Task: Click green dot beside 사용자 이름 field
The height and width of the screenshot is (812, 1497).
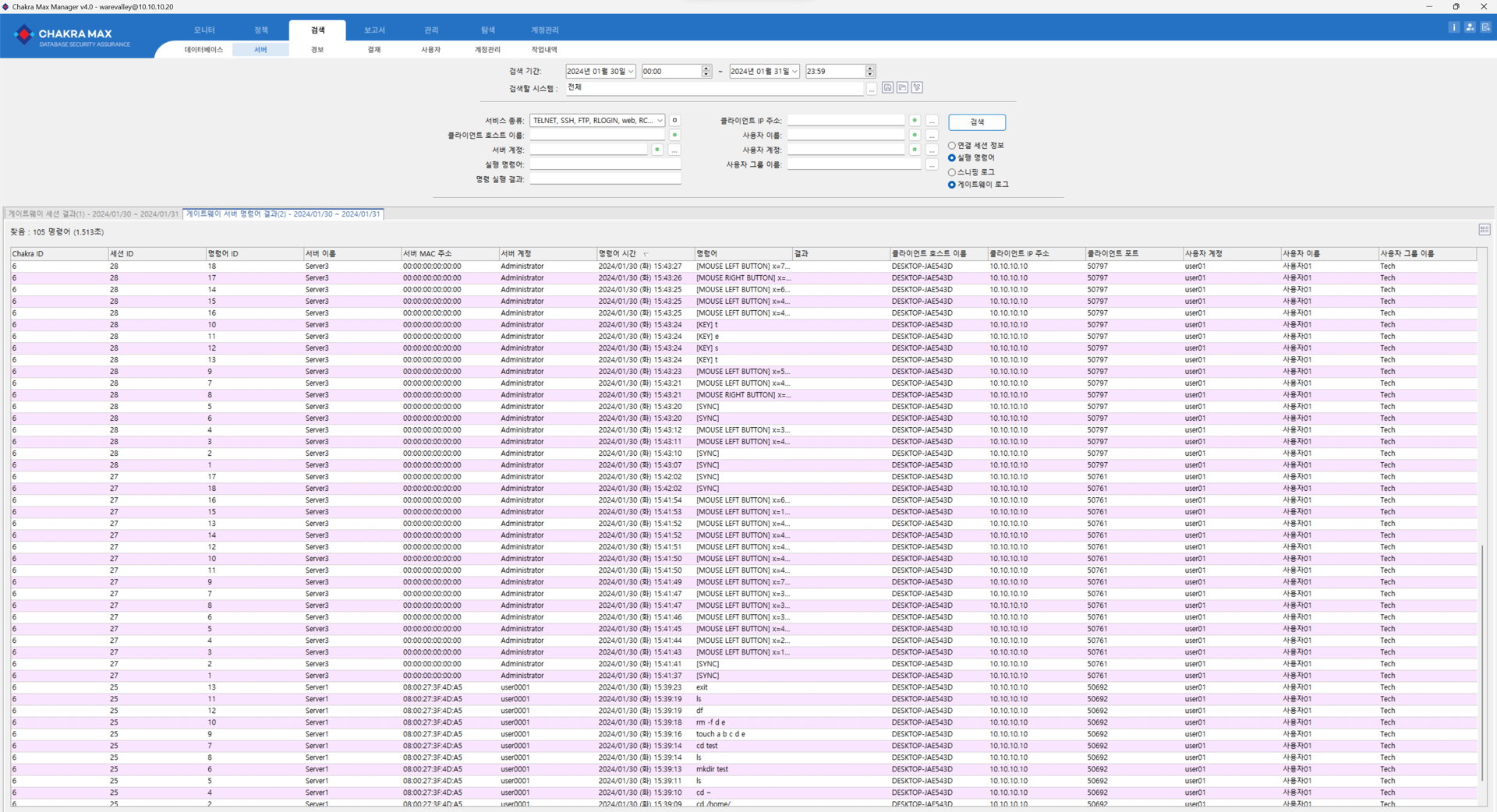Action: pyautogui.click(x=915, y=135)
